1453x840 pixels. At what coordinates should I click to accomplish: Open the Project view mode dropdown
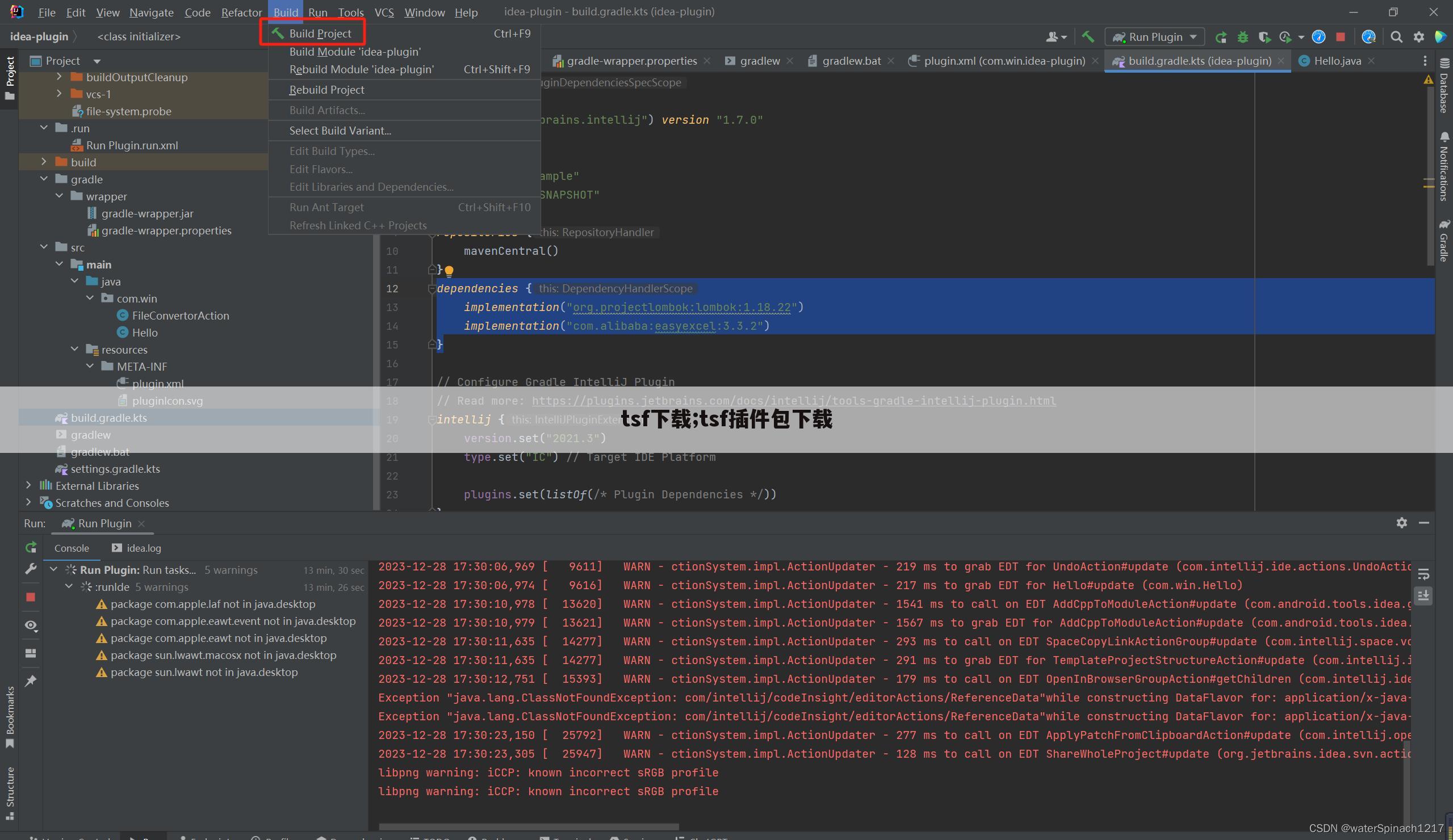click(x=97, y=61)
